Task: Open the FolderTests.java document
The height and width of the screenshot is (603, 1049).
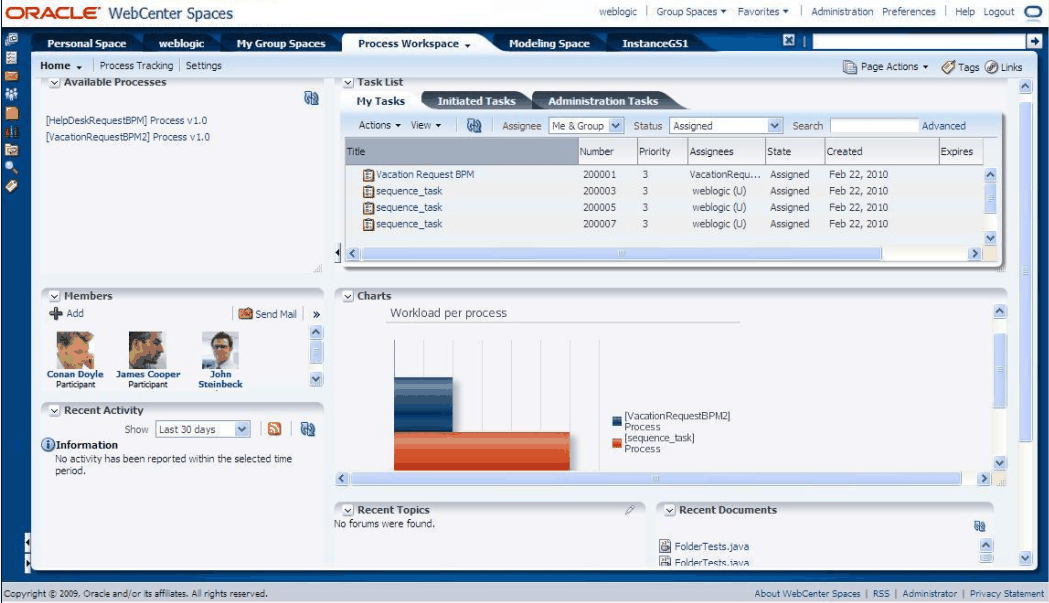Action: pos(711,547)
